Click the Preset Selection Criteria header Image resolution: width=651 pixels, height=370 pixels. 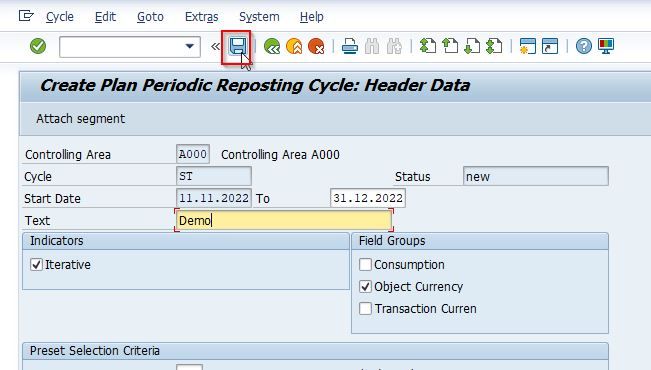click(x=316, y=350)
